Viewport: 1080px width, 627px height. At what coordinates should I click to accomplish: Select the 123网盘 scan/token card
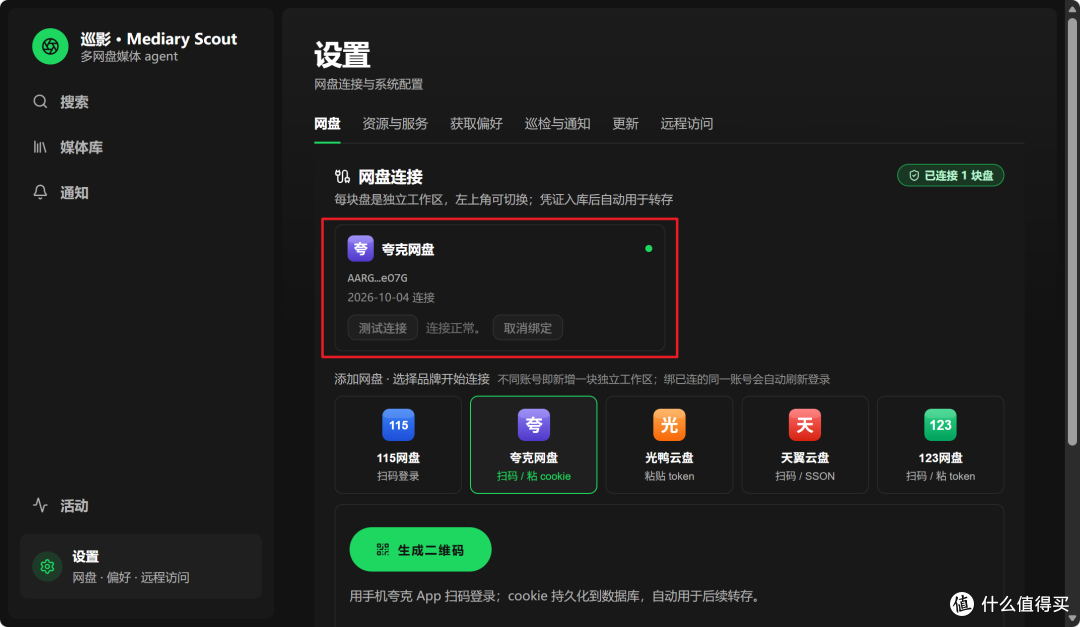pyautogui.click(x=940, y=444)
